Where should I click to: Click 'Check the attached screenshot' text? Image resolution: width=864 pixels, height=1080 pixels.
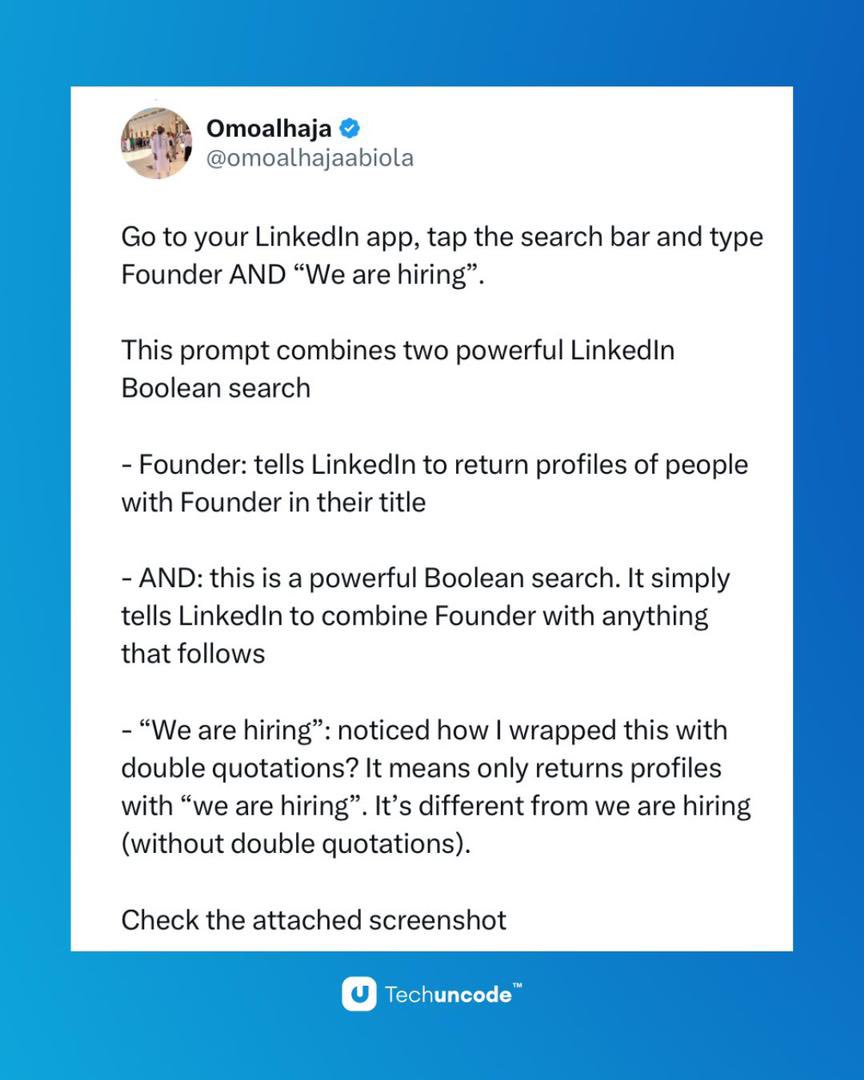(314, 920)
